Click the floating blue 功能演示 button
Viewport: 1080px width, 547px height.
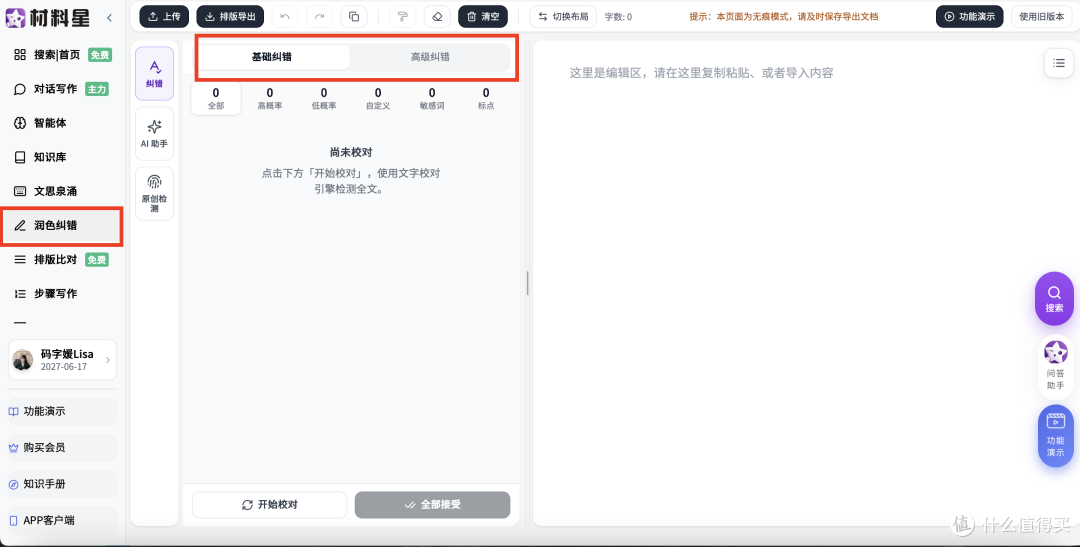[x=1055, y=436]
